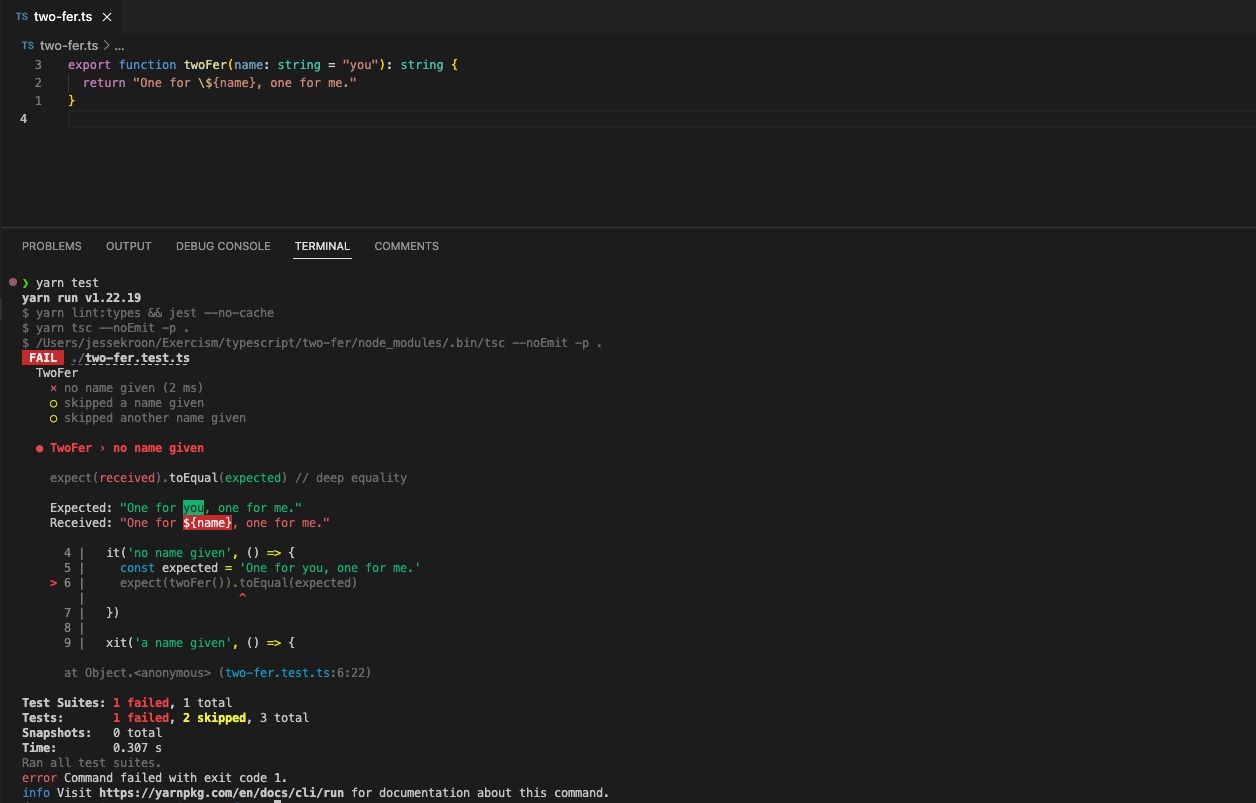Viewport: 1256px width, 803px height.
Task: Click the '2 skipped' tests summary text
Action: [214, 718]
